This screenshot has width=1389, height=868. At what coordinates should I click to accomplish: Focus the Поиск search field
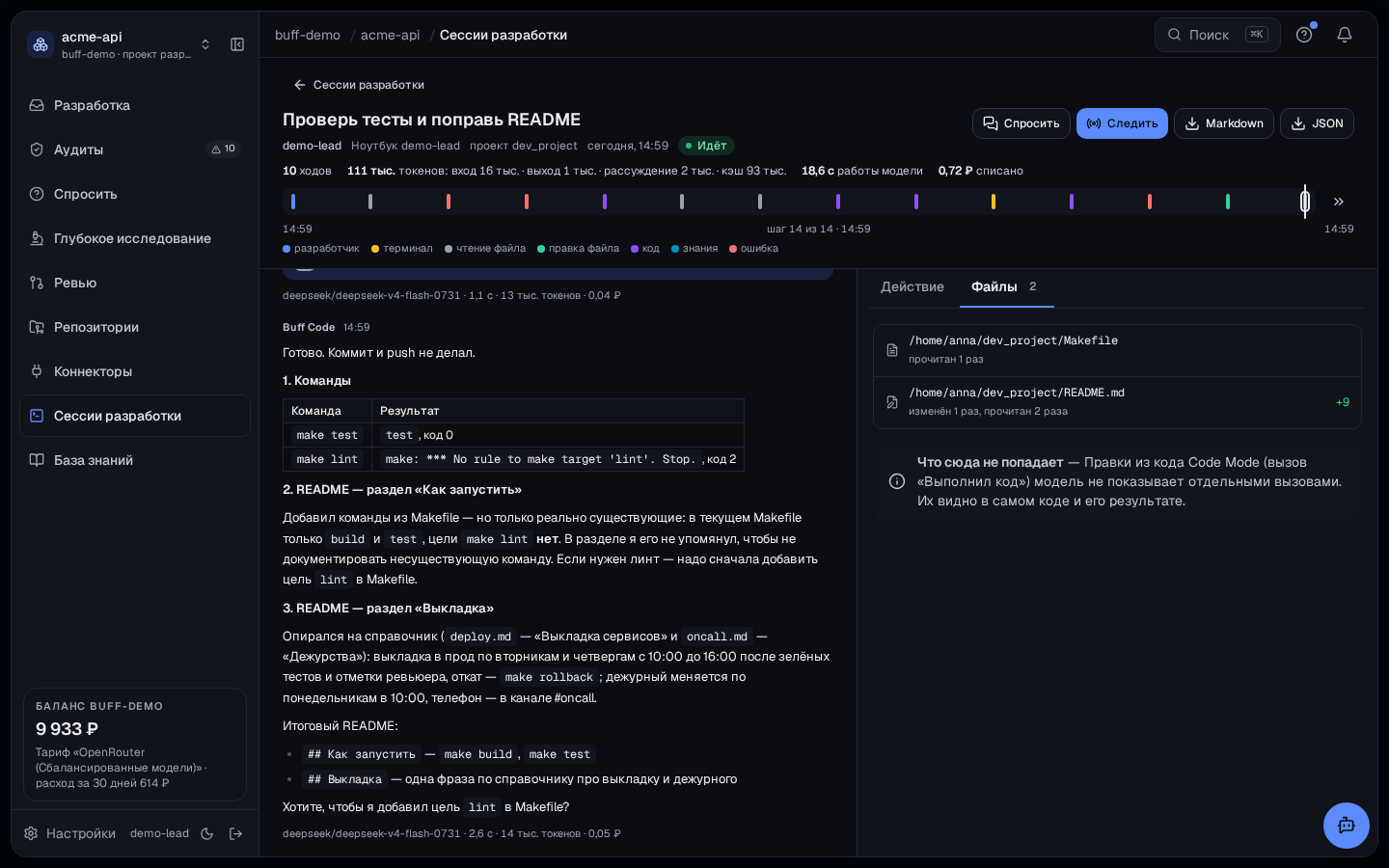(x=1217, y=35)
